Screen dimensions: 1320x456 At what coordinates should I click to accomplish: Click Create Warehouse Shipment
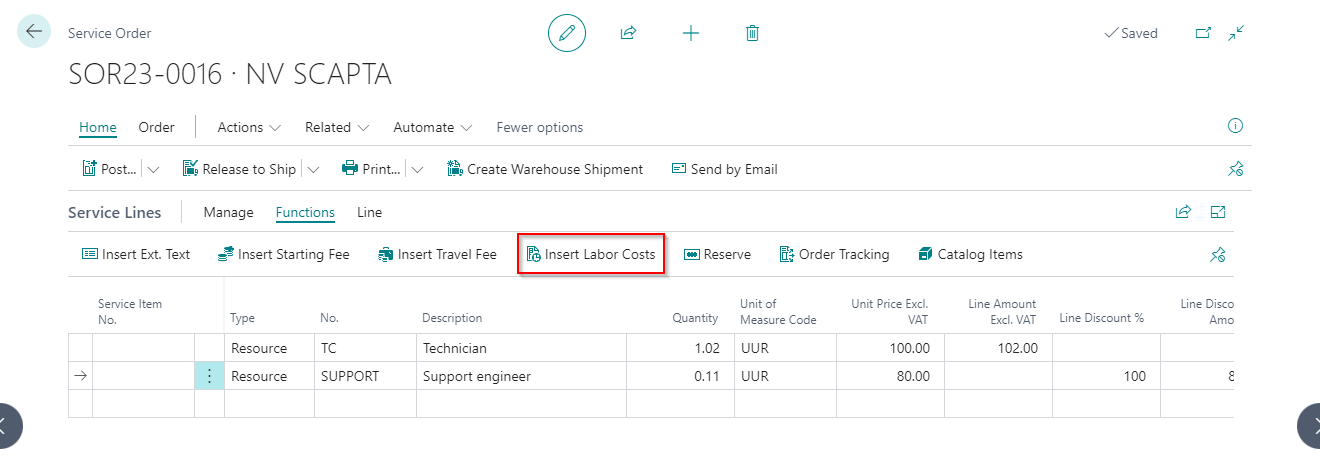pyautogui.click(x=545, y=169)
